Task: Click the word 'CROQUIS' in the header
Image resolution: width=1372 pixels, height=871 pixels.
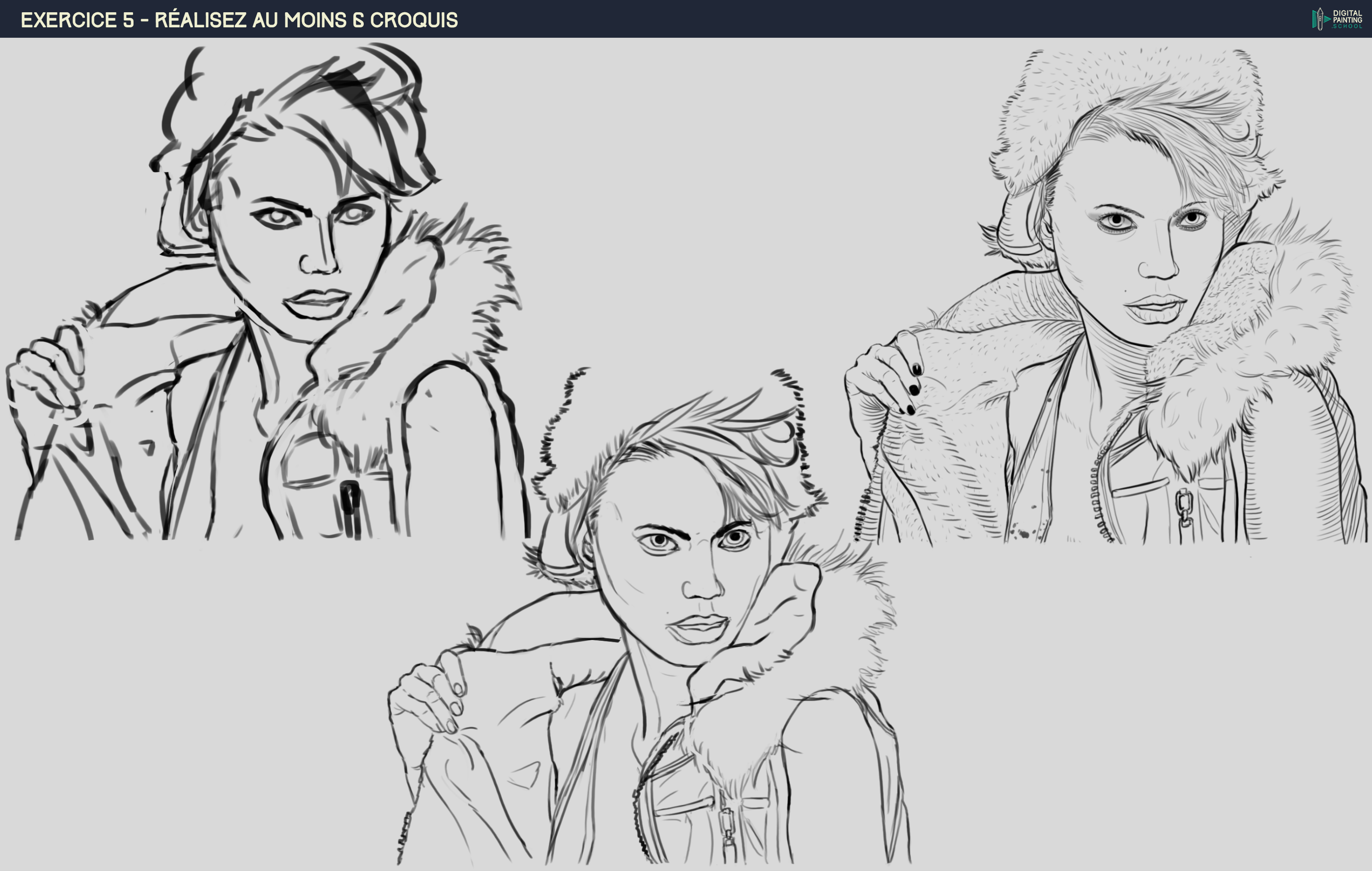Action: pos(414,20)
